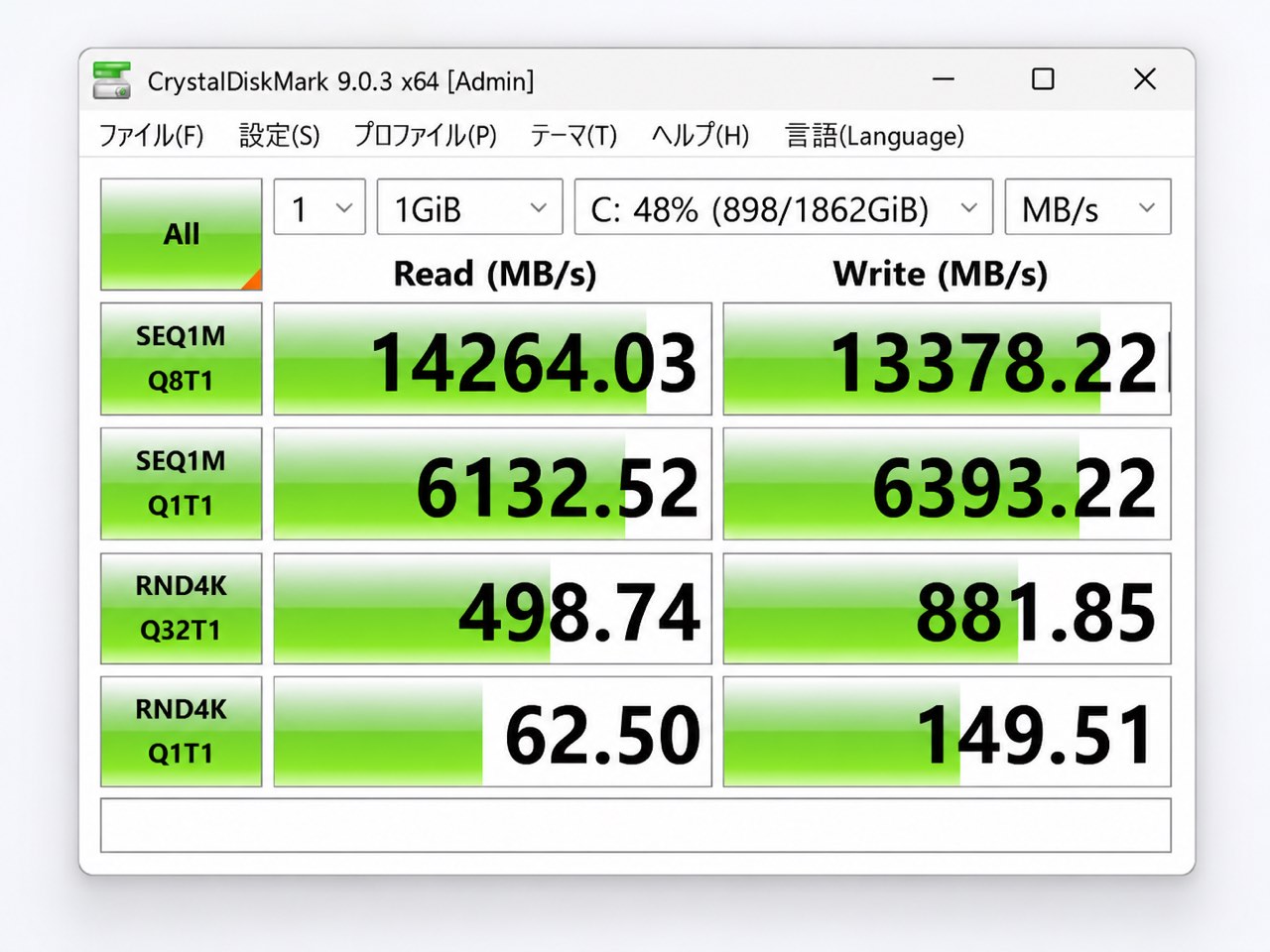The image size is (1270, 952).
Task: Select the SEQ1M Q1T1 read result 6132.52
Action: (x=493, y=484)
